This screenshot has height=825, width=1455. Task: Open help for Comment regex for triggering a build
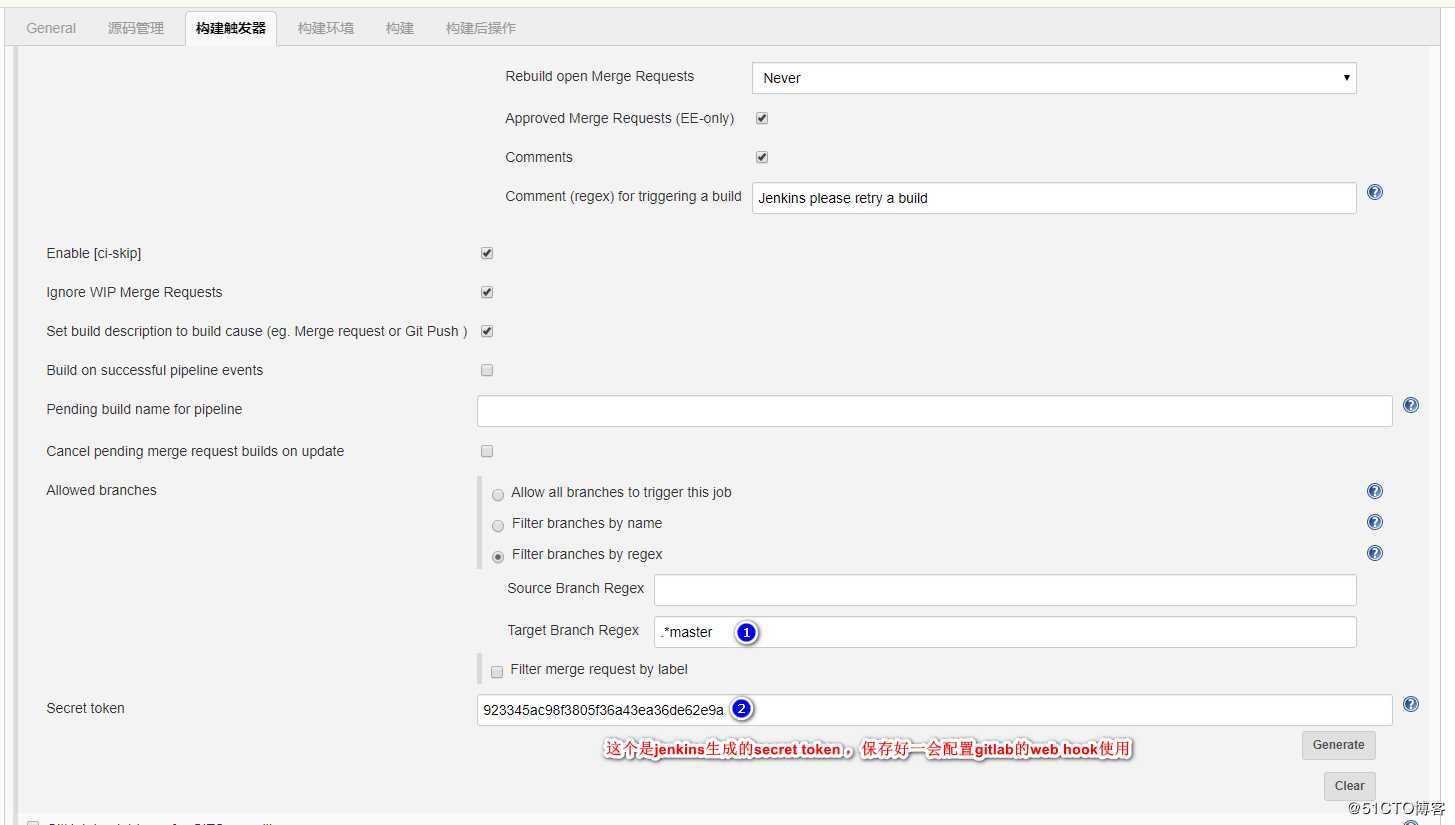coord(1375,192)
